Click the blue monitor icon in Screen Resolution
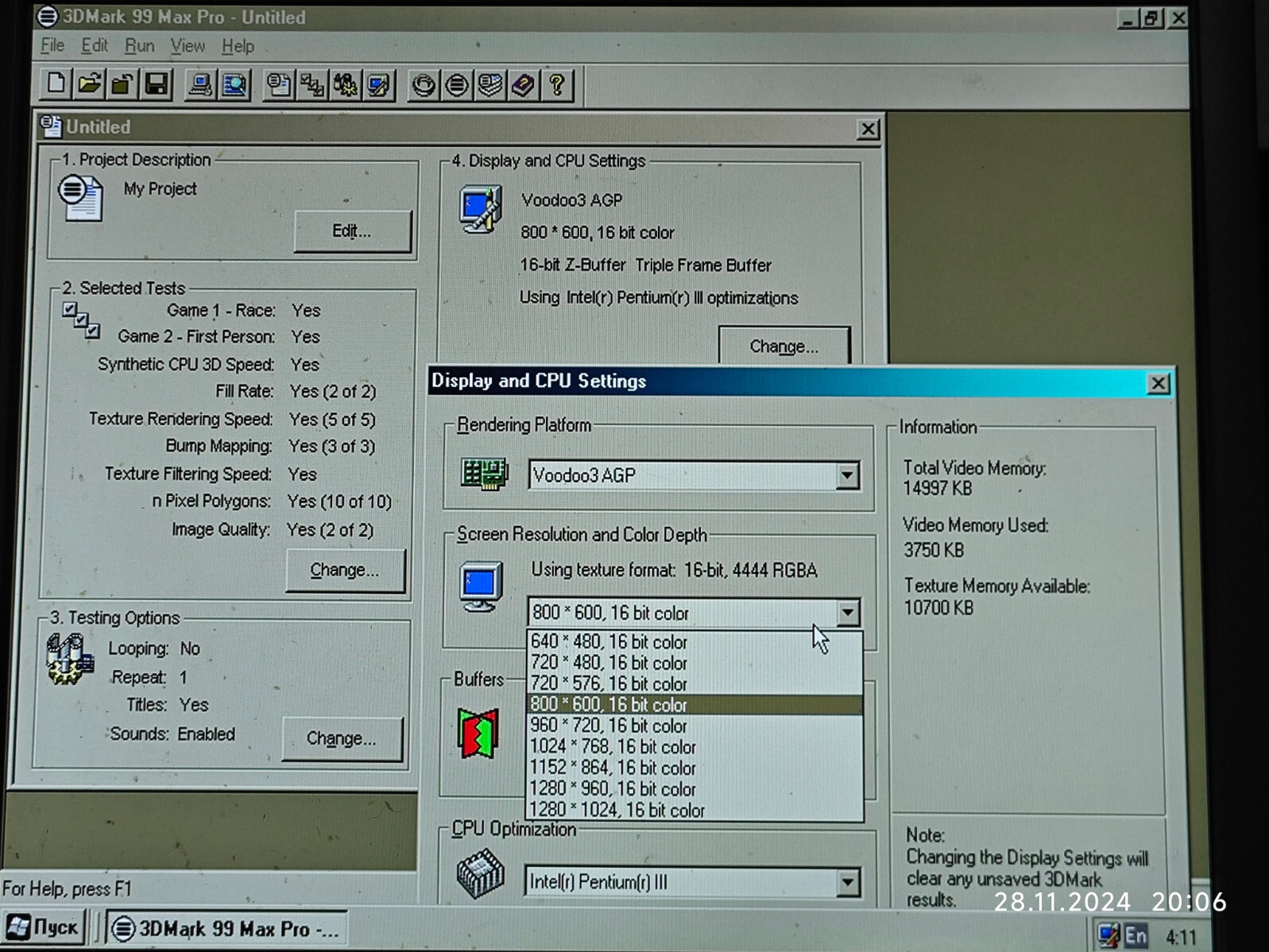 [x=481, y=586]
